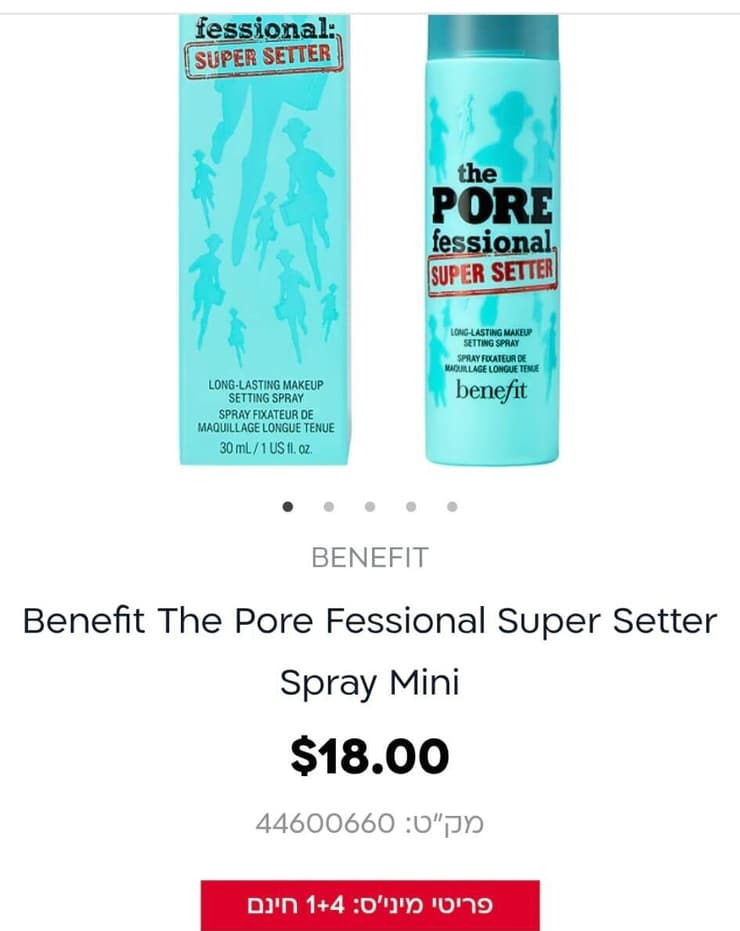
Task: Open the red minis 1+4 promo banner
Action: (370, 905)
